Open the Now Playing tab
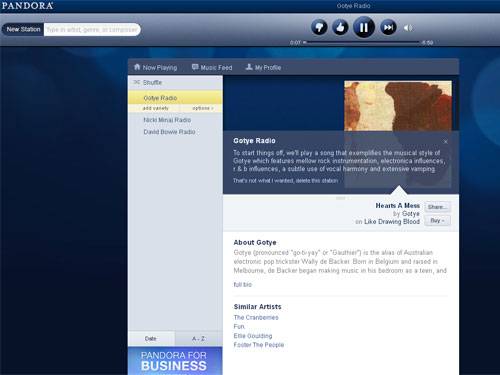This screenshot has height=375, width=500. pos(155,67)
